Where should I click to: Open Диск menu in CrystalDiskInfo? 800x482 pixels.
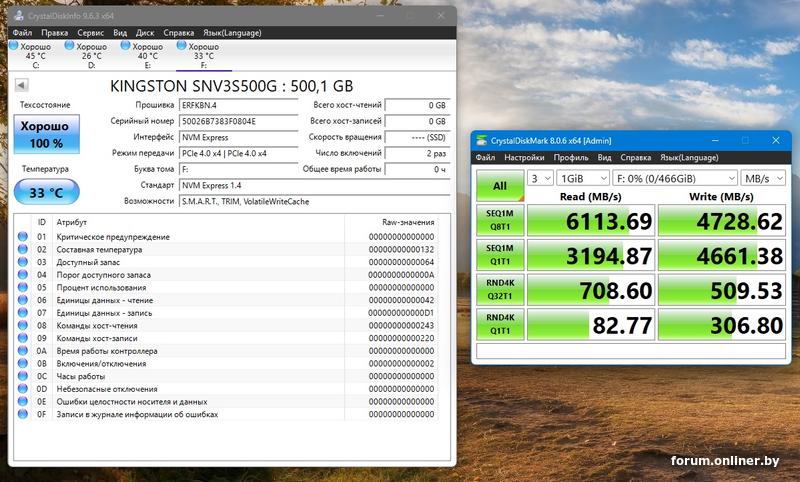tap(145, 33)
